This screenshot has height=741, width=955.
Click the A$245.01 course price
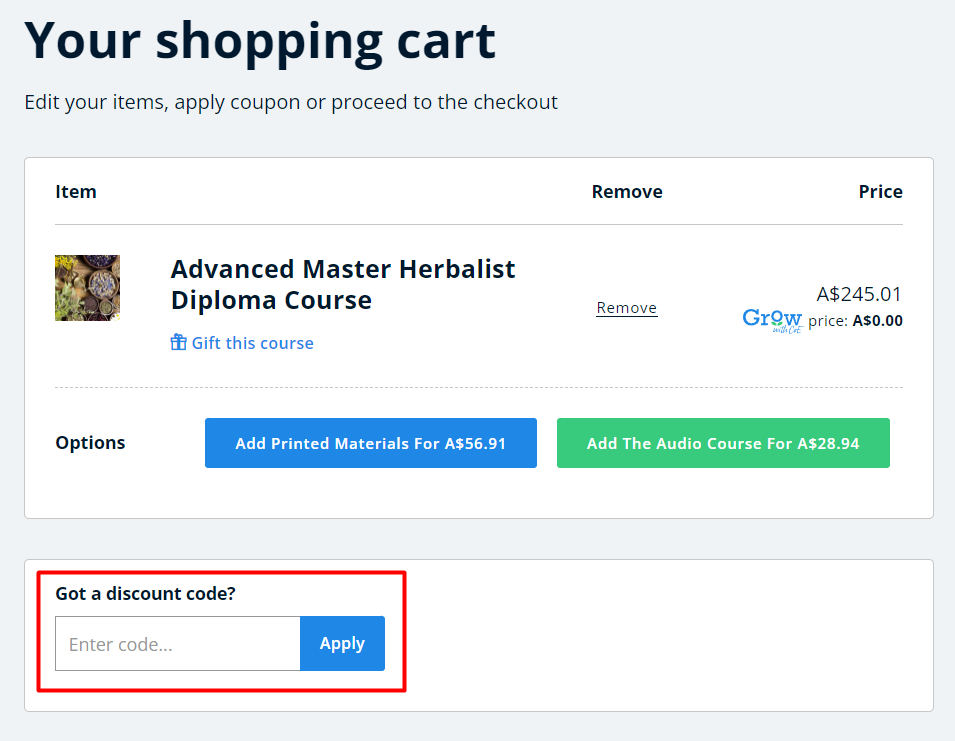click(859, 294)
